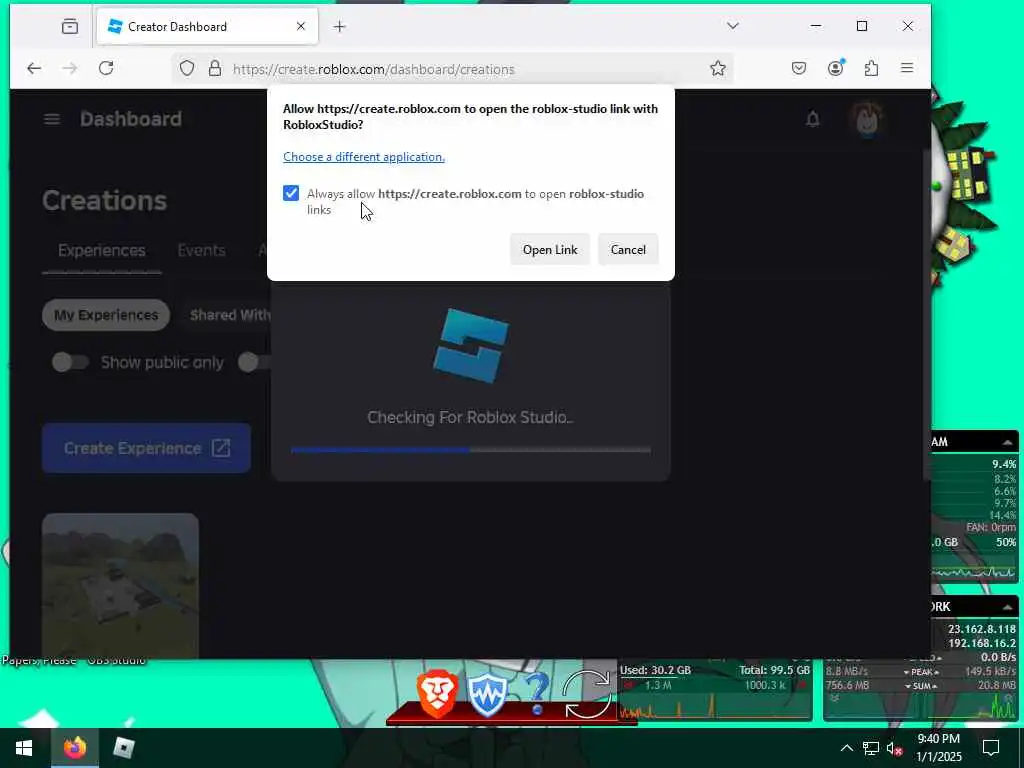Select the Experiences tab
This screenshot has width=1024, height=768.
[102, 251]
